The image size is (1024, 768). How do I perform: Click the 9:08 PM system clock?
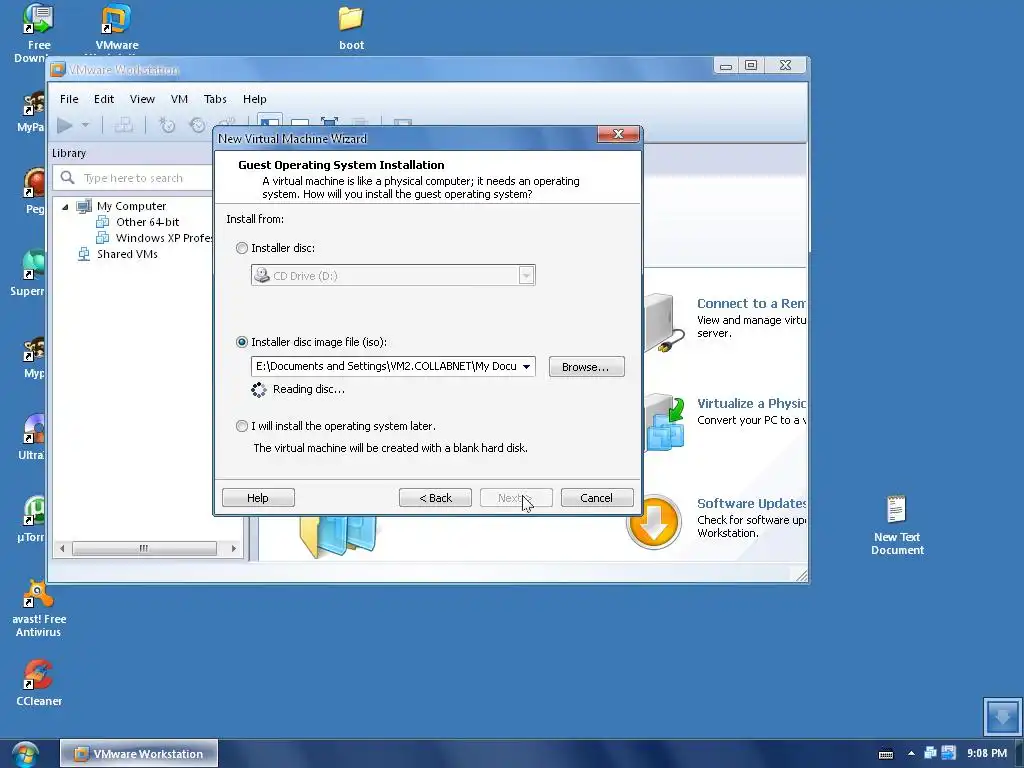click(987, 754)
